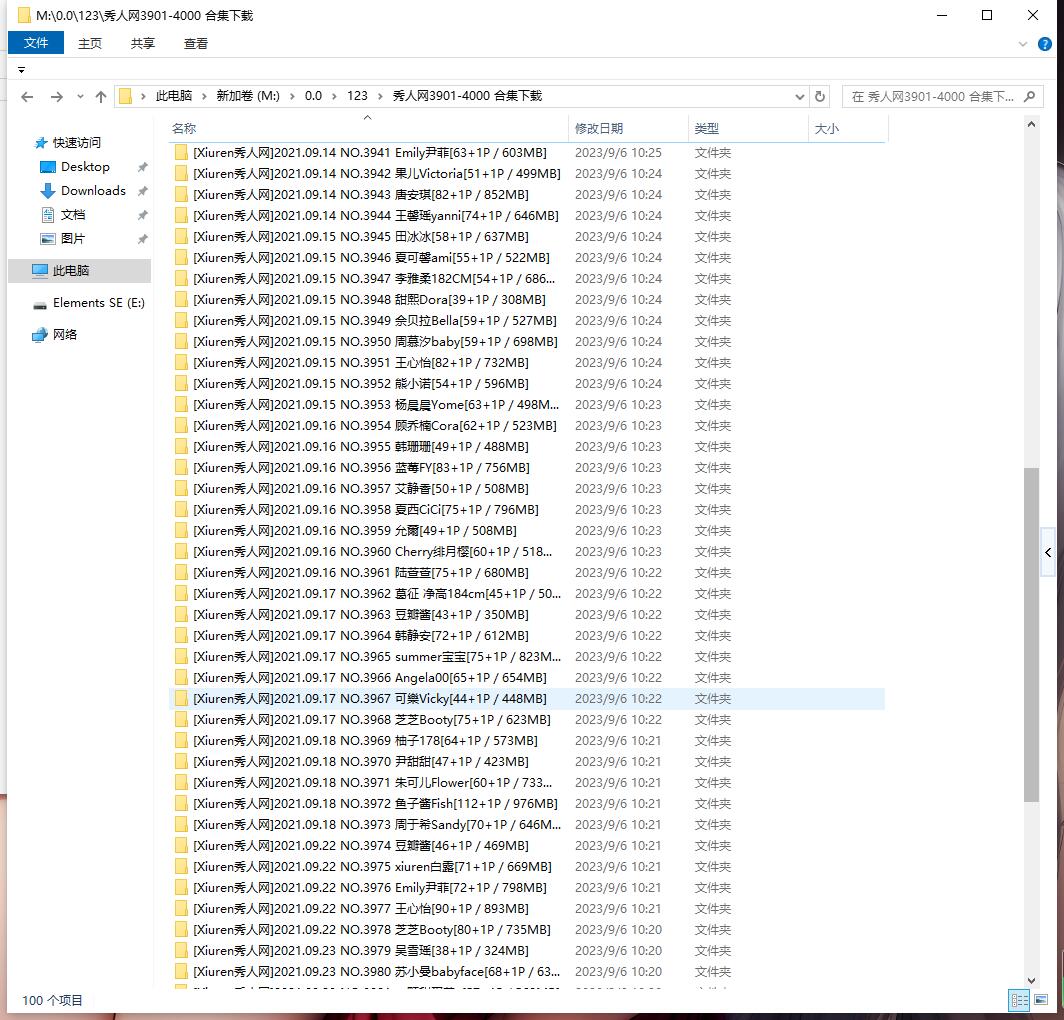The height and width of the screenshot is (1020, 1064).
Task: Open the address bar history dropdown
Action: [x=800, y=97]
